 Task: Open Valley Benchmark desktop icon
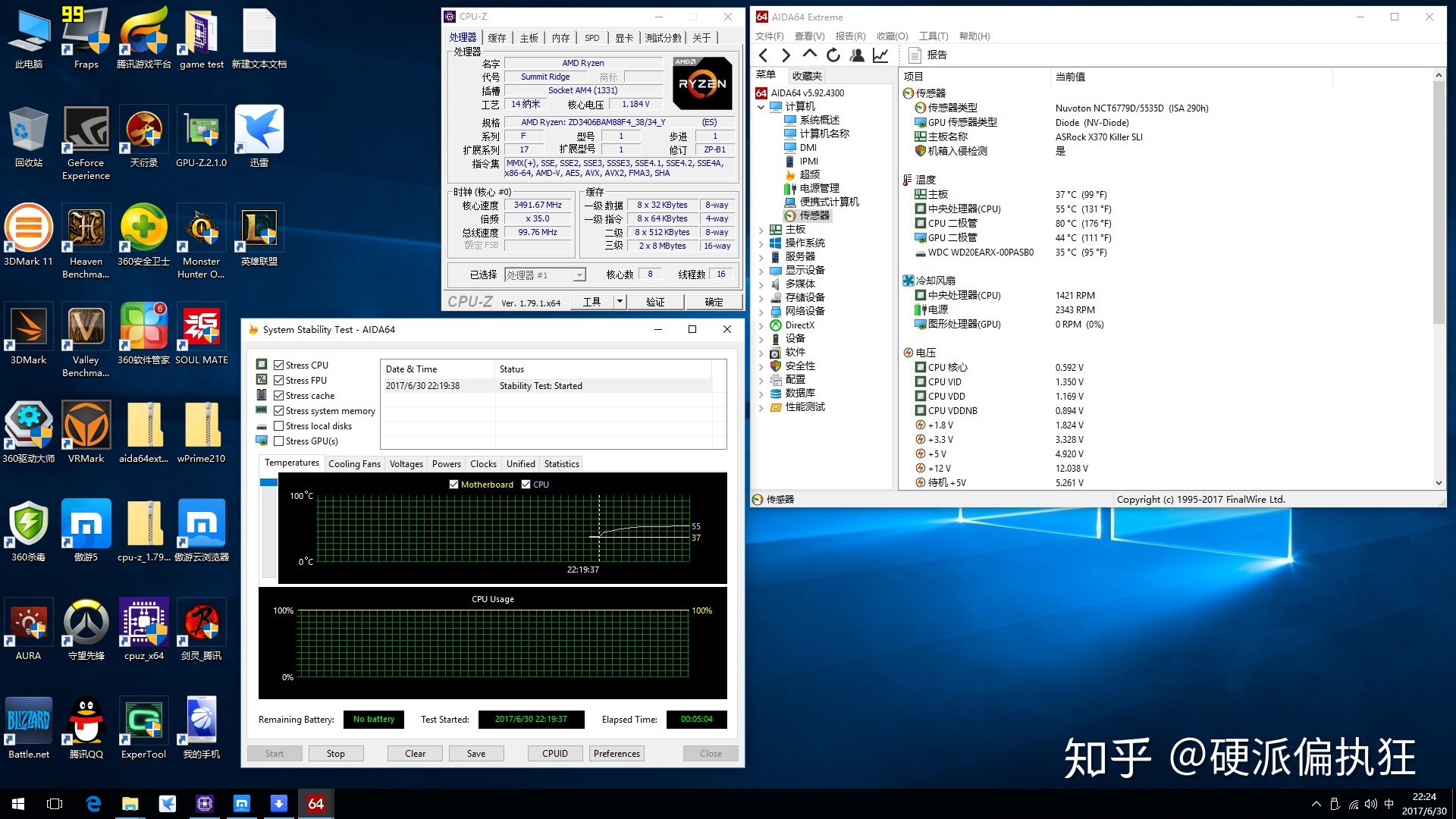coord(86,340)
